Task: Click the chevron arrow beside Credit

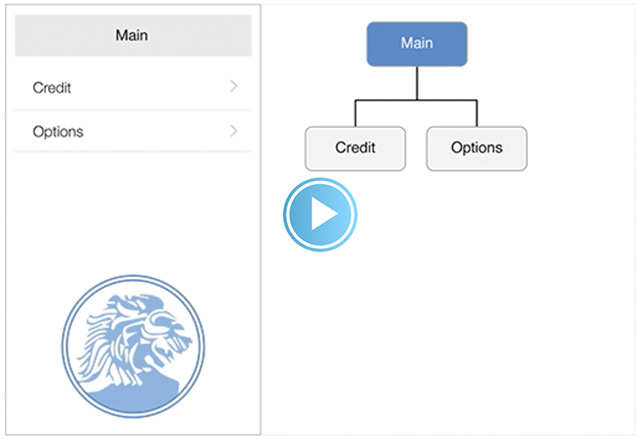Action: (x=234, y=86)
